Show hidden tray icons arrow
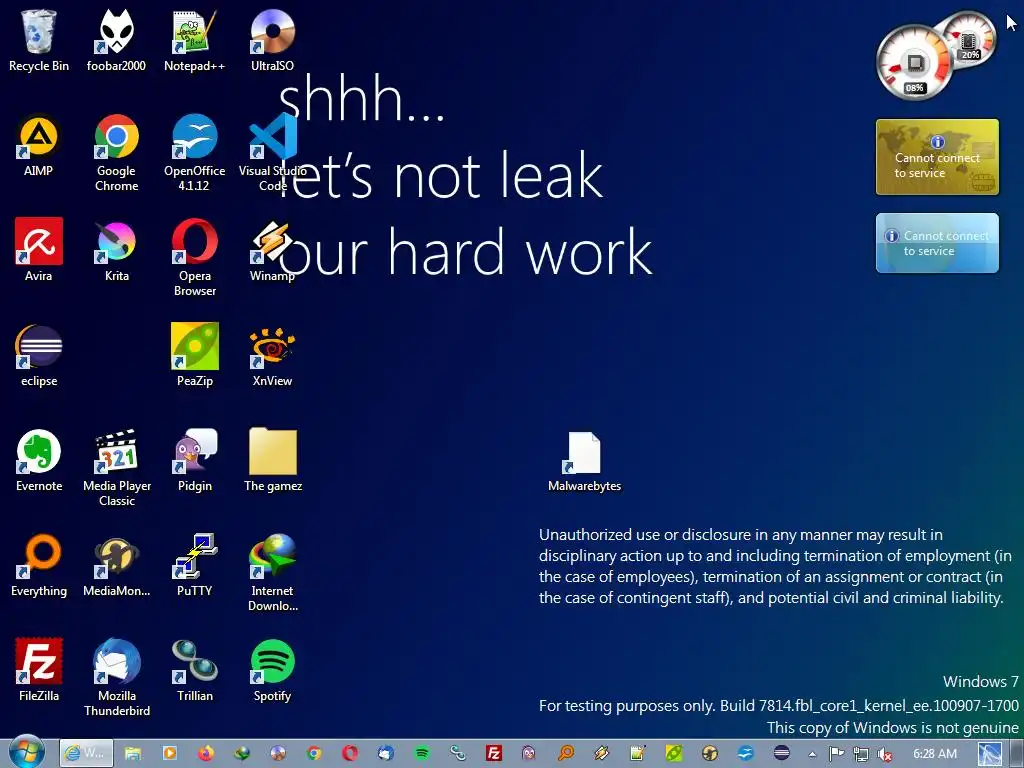The height and width of the screenshot is (768, 1024). (x=812, y=754)
